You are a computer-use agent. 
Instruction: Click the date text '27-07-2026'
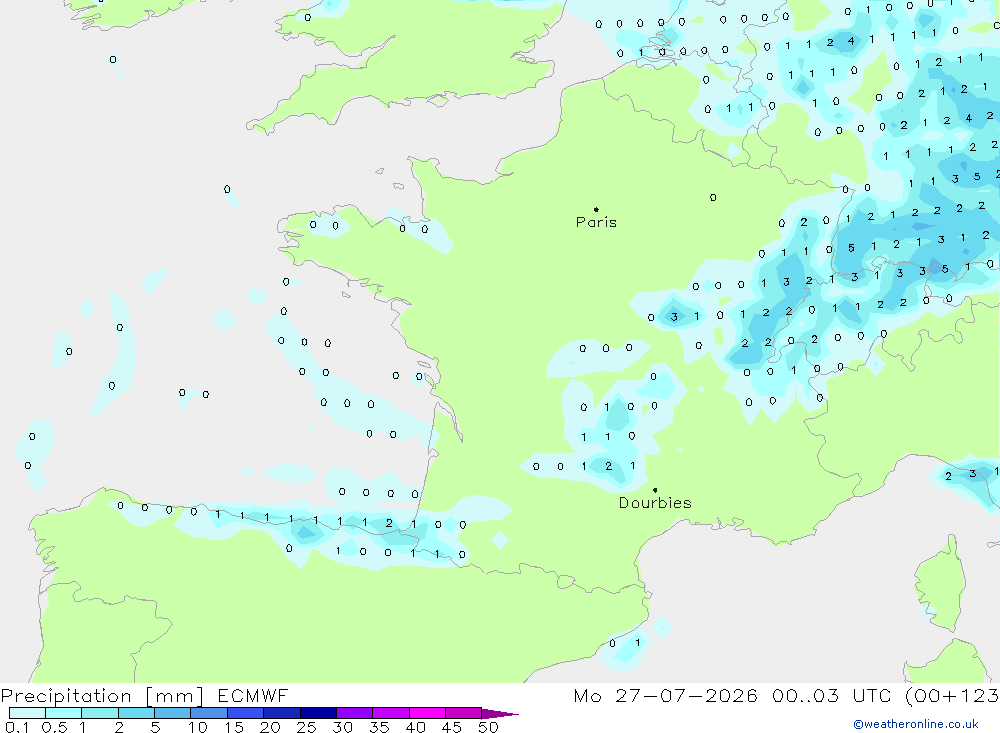pos(686,695)
